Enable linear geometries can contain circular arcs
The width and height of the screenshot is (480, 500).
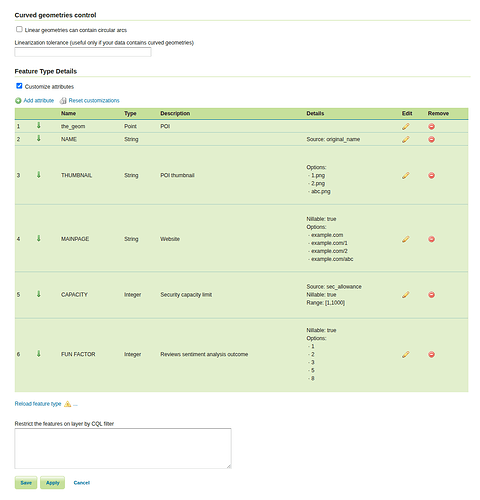point(19,29)
